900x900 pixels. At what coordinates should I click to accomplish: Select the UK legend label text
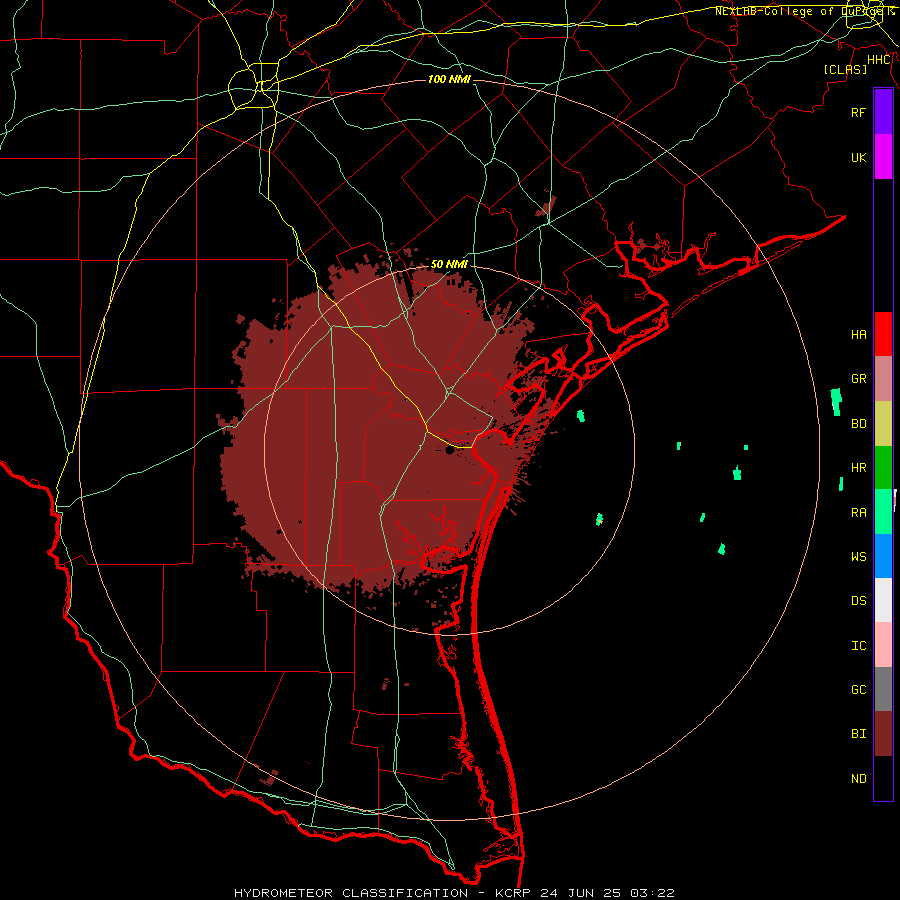tap(858, 157)
